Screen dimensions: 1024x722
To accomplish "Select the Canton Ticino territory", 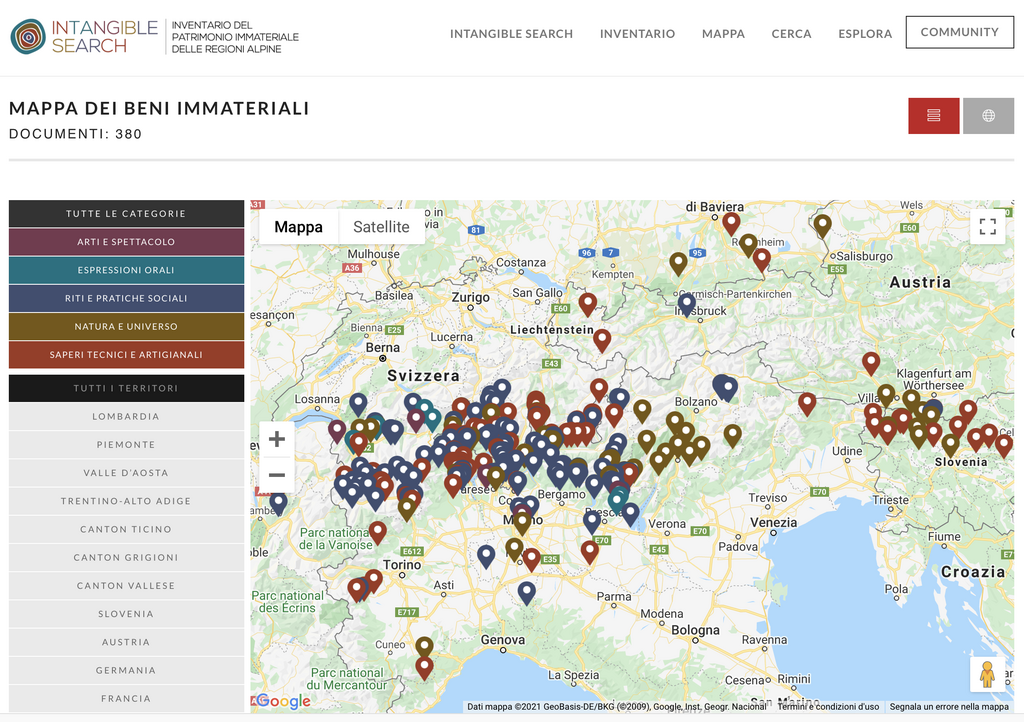I will 126,529.
